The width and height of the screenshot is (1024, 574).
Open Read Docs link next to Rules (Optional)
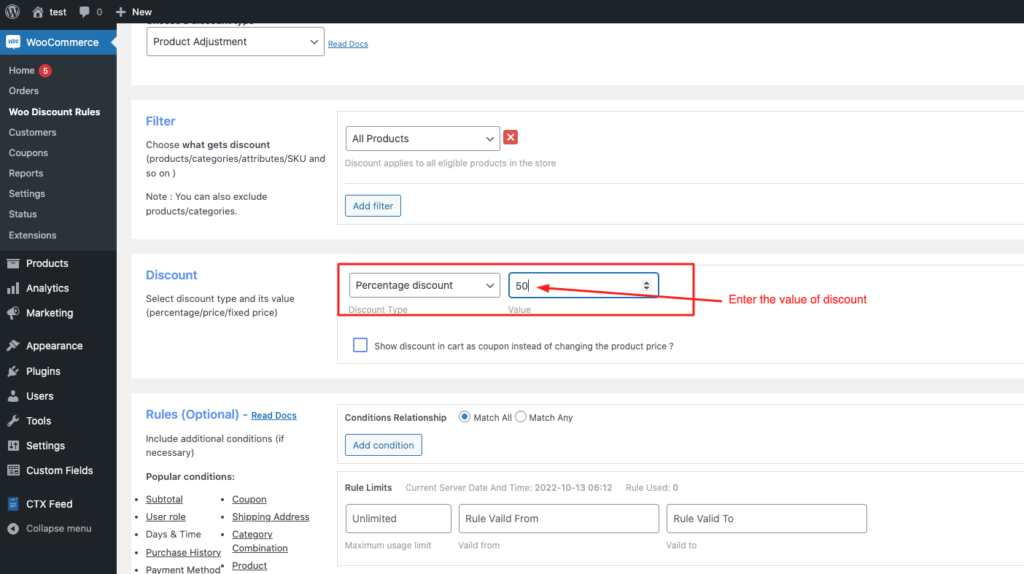pyautogui.click(x=274, y=415)
